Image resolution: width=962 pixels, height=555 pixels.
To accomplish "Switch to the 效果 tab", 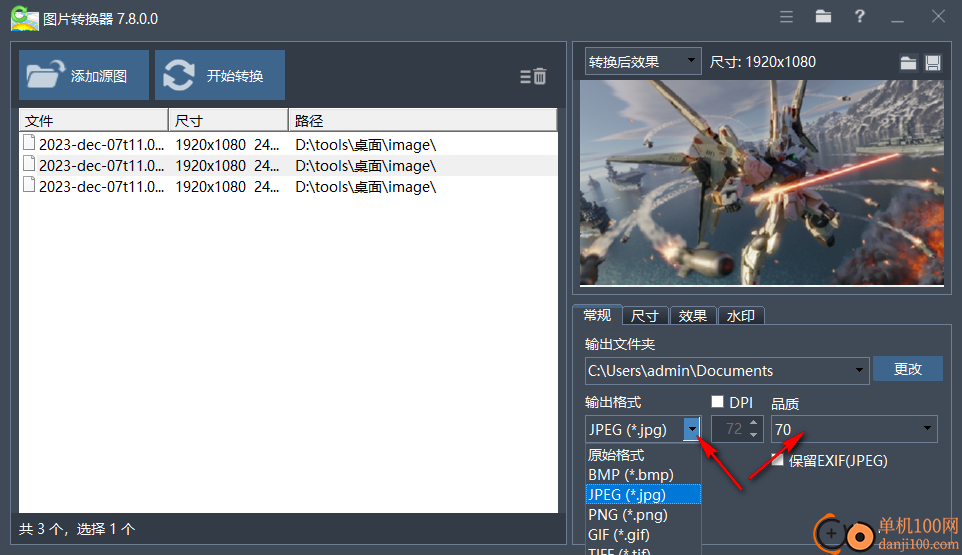I will point(693,316).
